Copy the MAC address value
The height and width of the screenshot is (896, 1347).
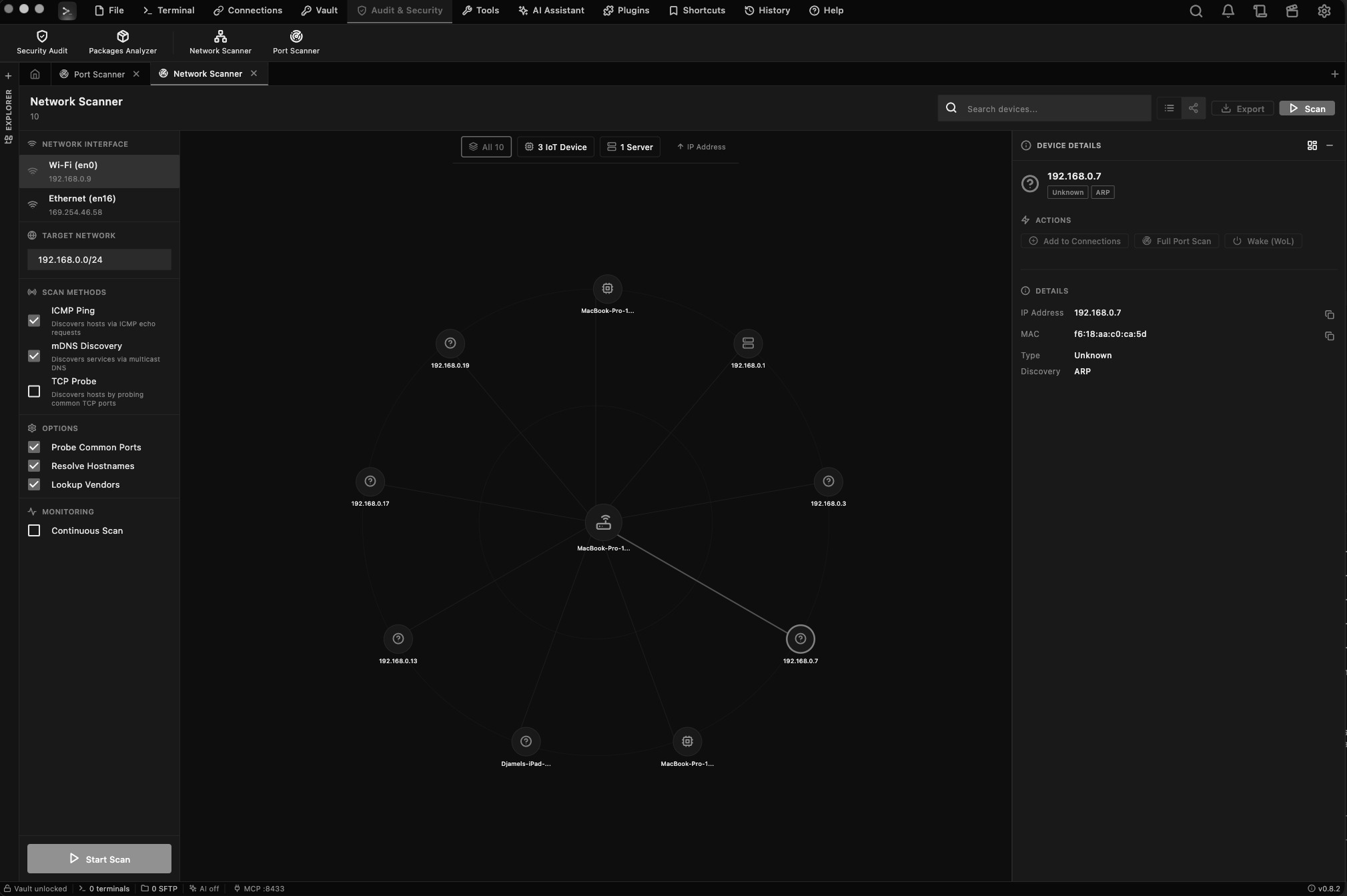click(x=1329, y=336)
